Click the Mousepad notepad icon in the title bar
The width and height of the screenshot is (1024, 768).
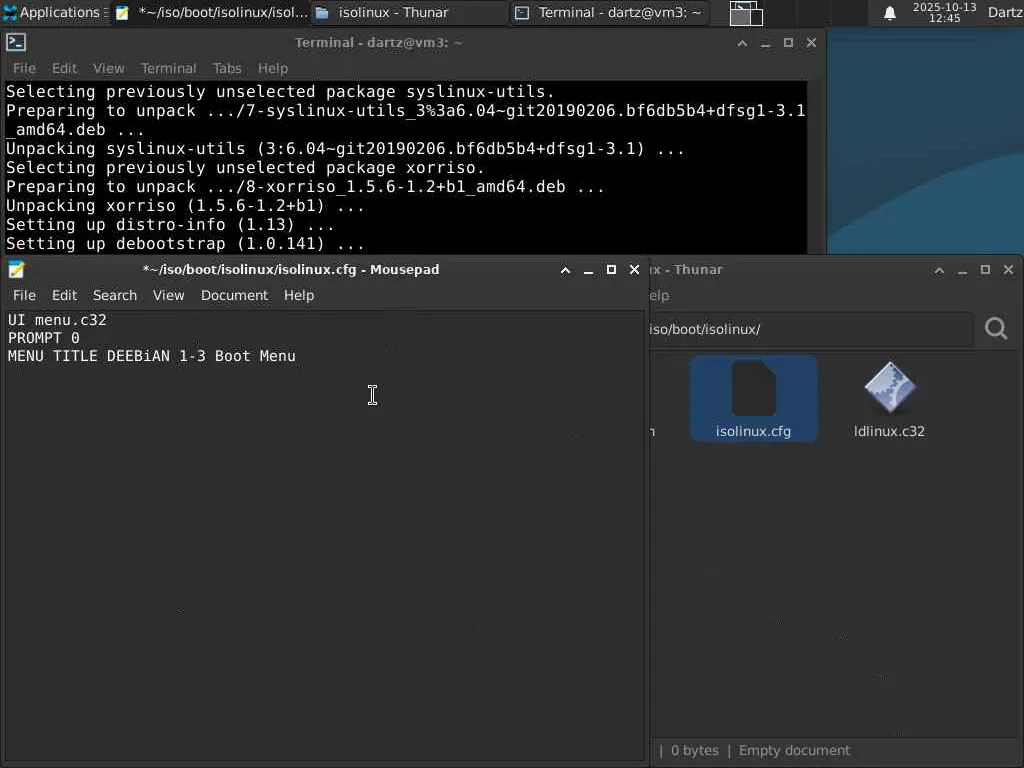(16, 270)
